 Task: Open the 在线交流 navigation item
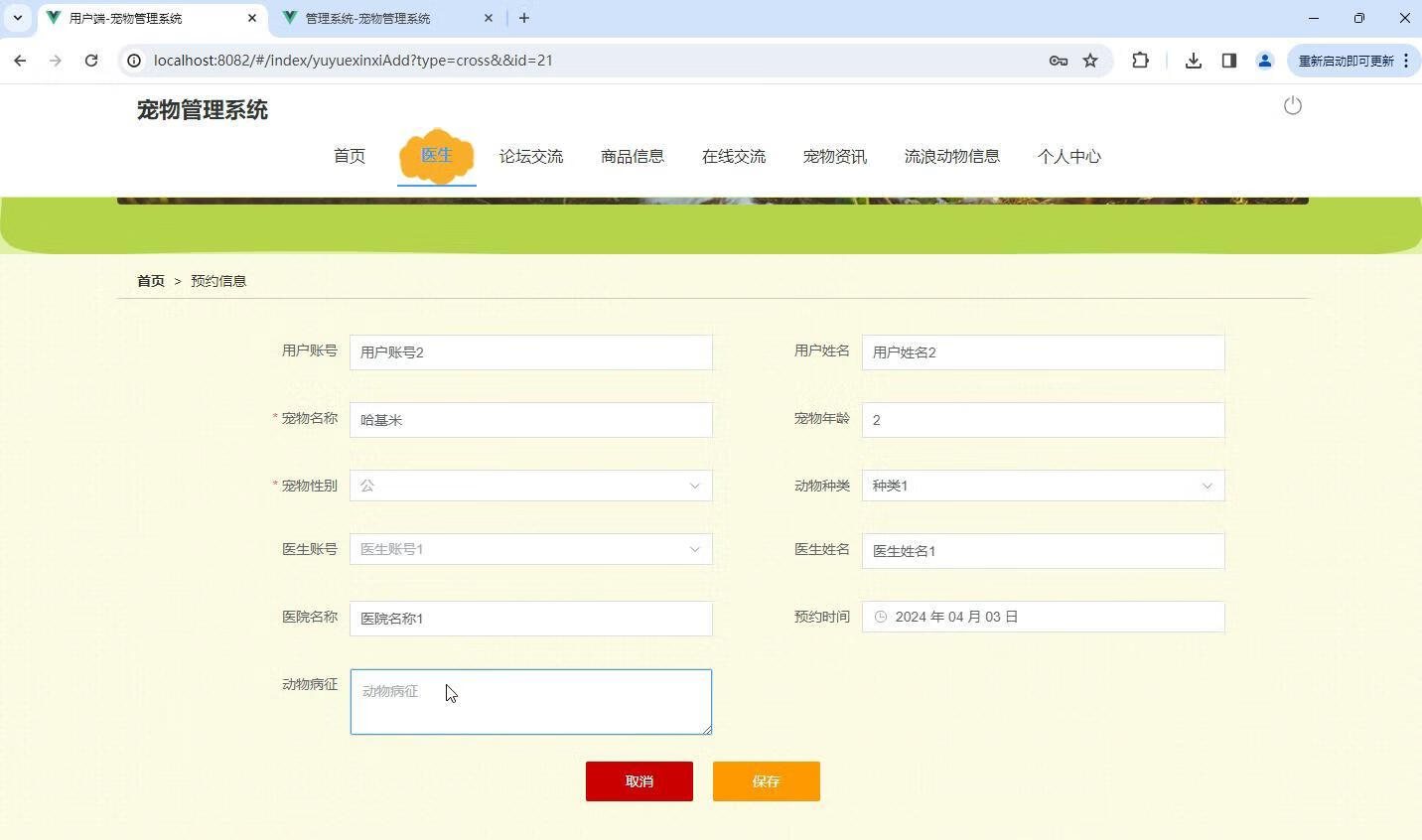[x=734, y=156]
